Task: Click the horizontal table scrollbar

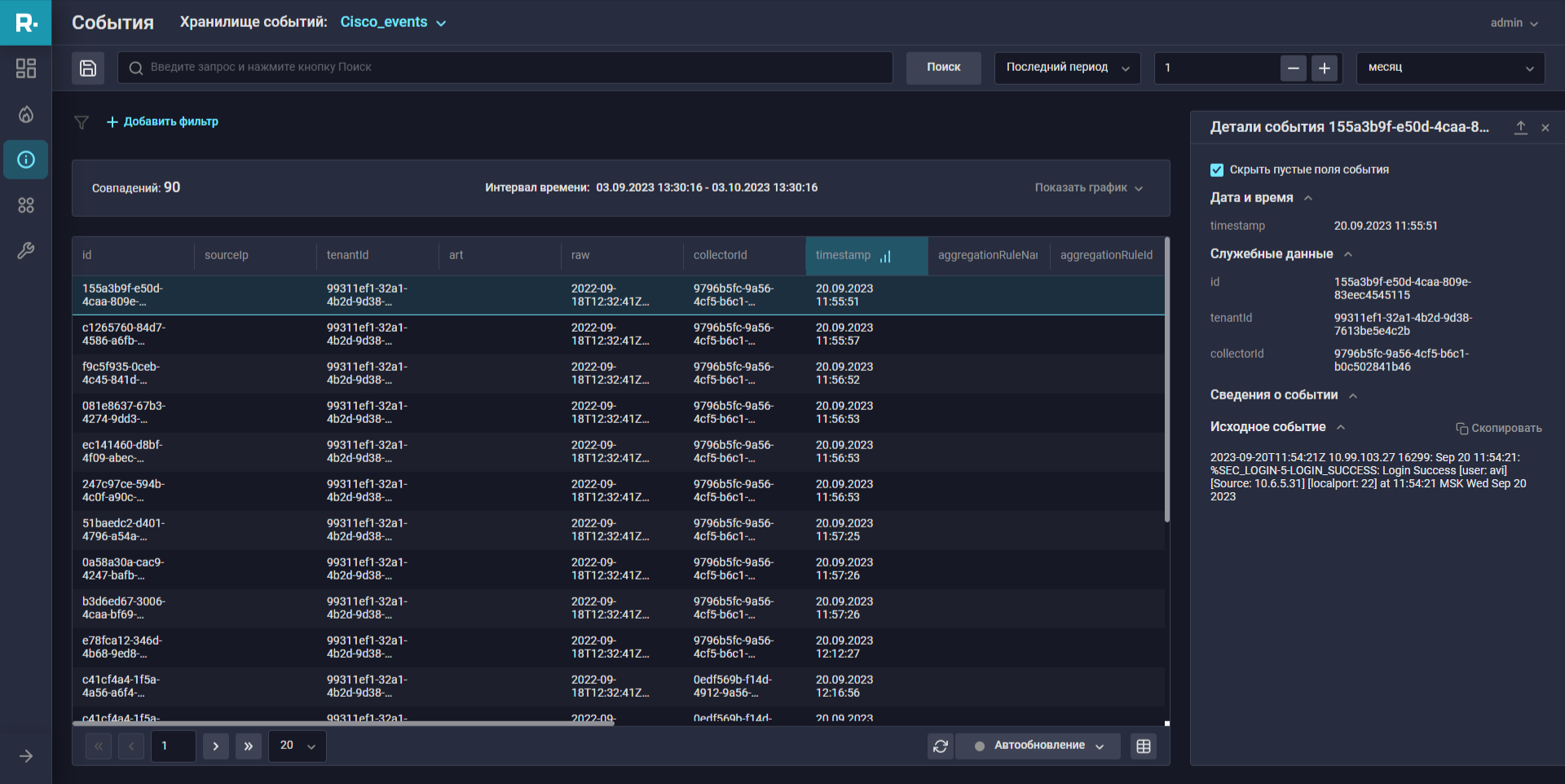Action: (342, 723)
